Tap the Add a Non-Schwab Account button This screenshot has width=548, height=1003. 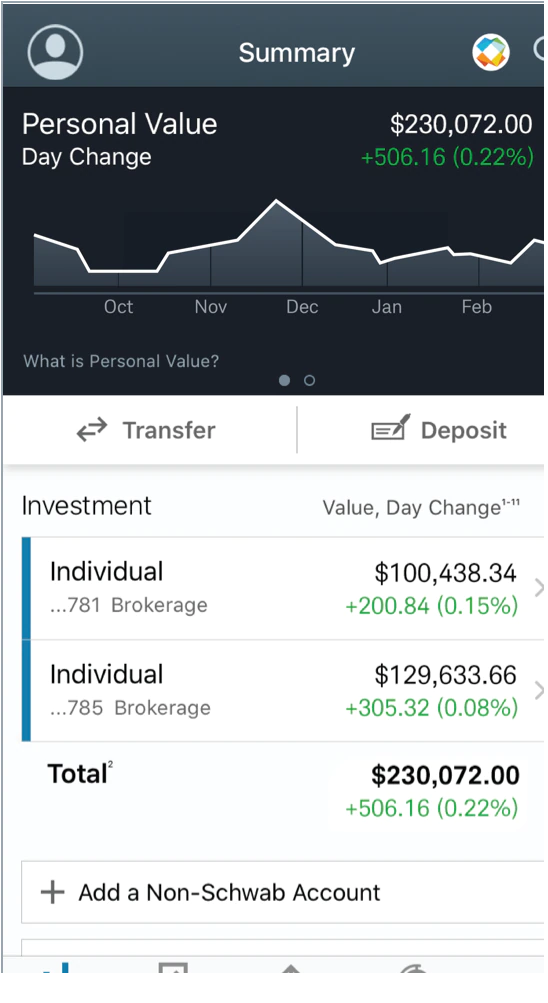pyautogui.click(x=283, y=892)
